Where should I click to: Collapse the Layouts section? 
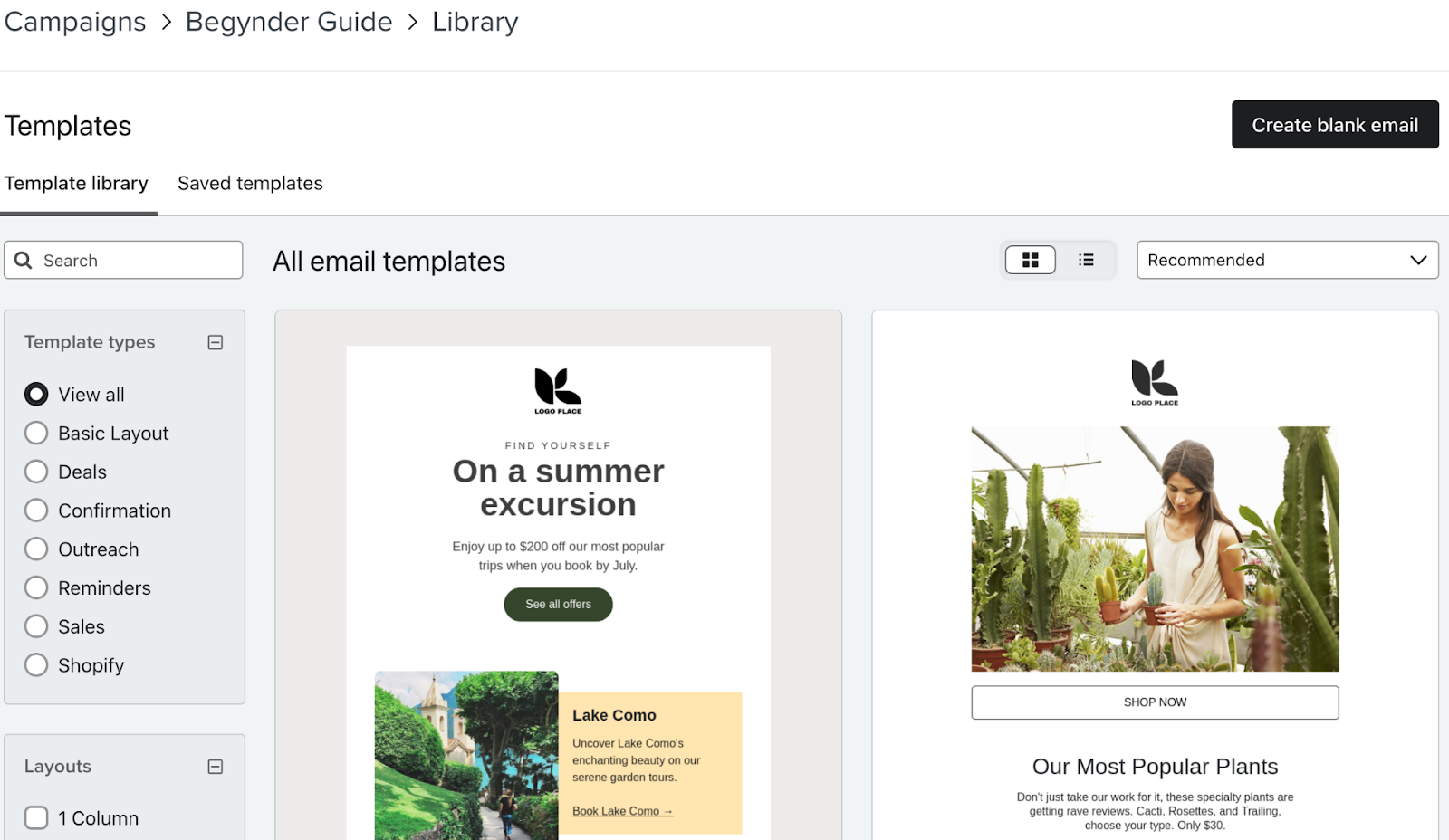point(216,767)
